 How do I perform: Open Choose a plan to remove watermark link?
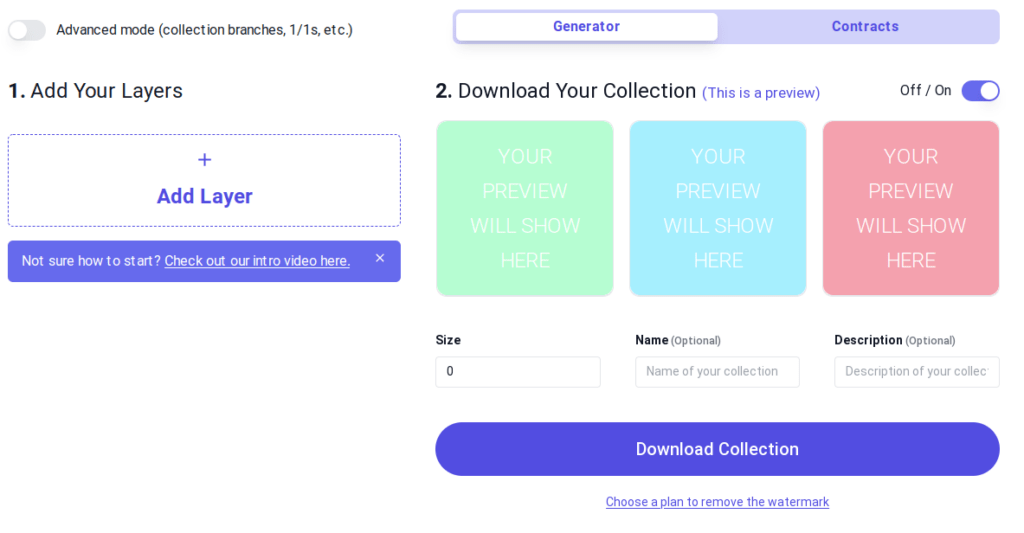tap(717, 502)
